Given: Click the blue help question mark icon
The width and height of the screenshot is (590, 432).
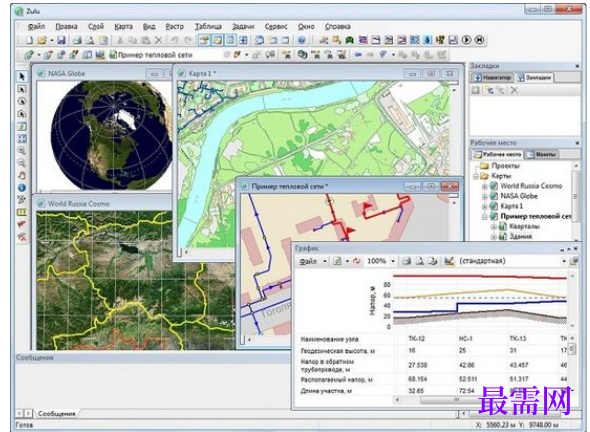Looking at the screenshot, I should click(301, 40).
